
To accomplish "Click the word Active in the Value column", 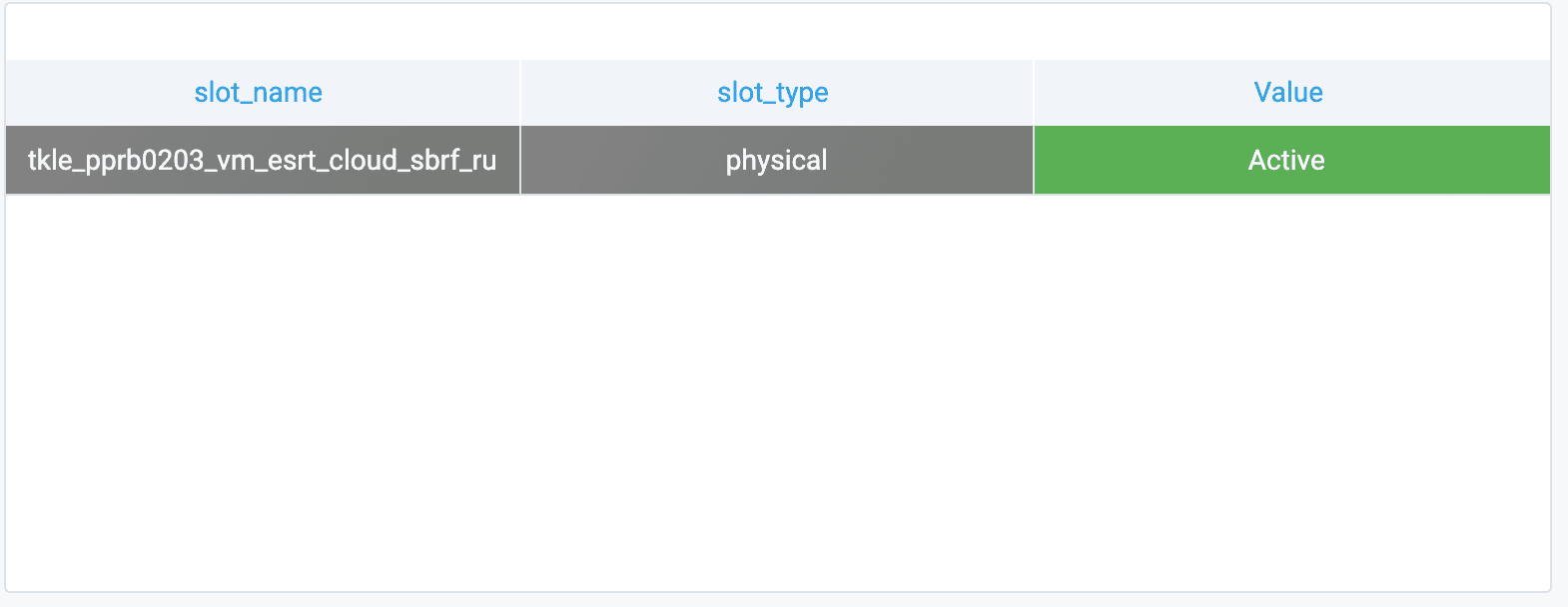I will point(1286,161).
